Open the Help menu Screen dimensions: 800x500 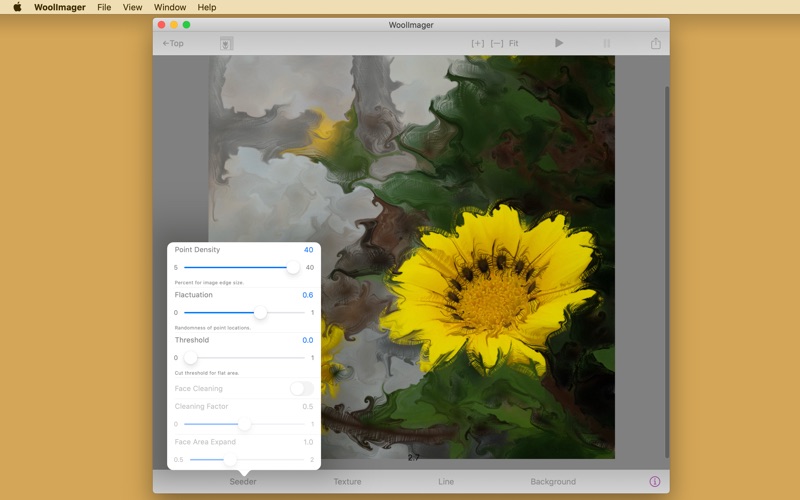[207, 7]
